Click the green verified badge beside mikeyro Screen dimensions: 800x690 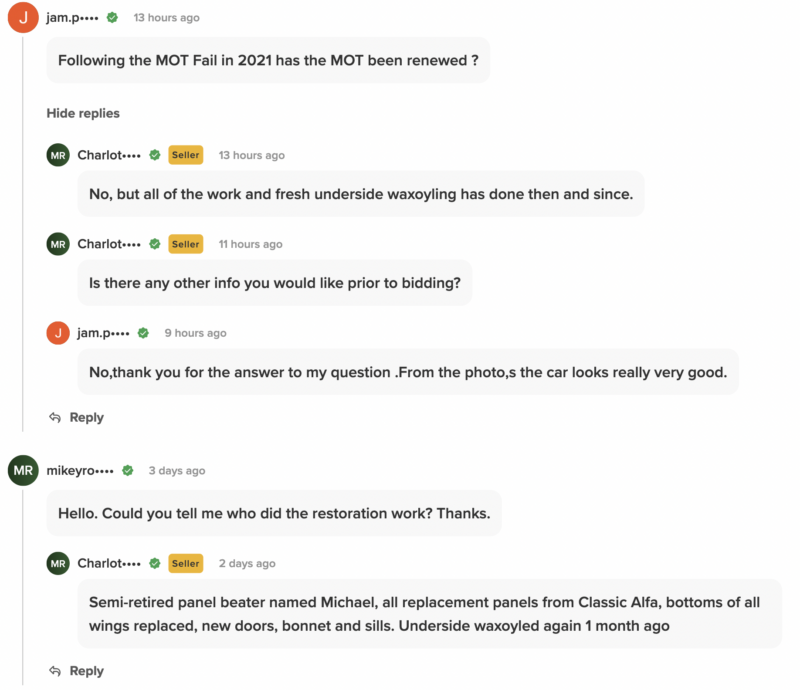pos(128,471)
